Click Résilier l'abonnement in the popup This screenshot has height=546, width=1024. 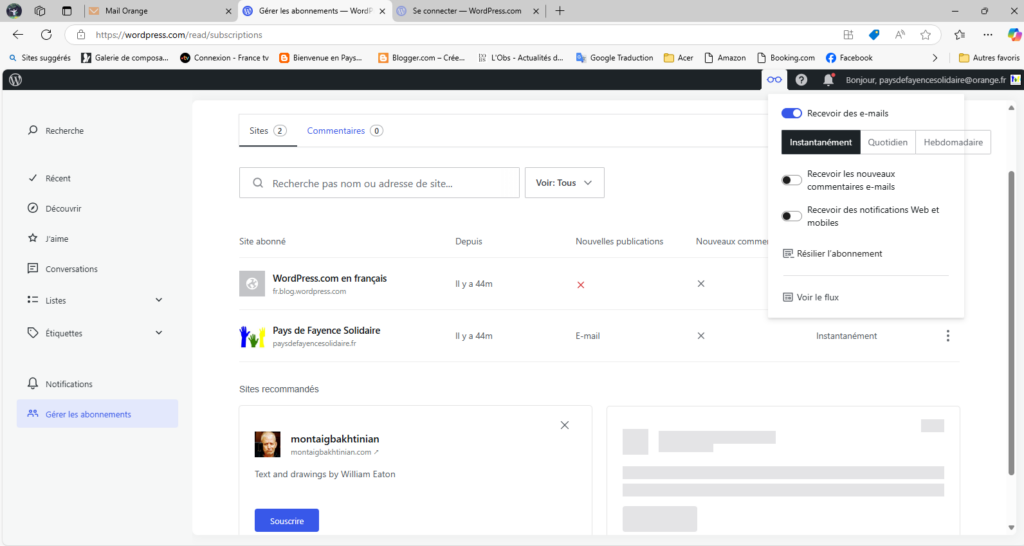(838, 254)
